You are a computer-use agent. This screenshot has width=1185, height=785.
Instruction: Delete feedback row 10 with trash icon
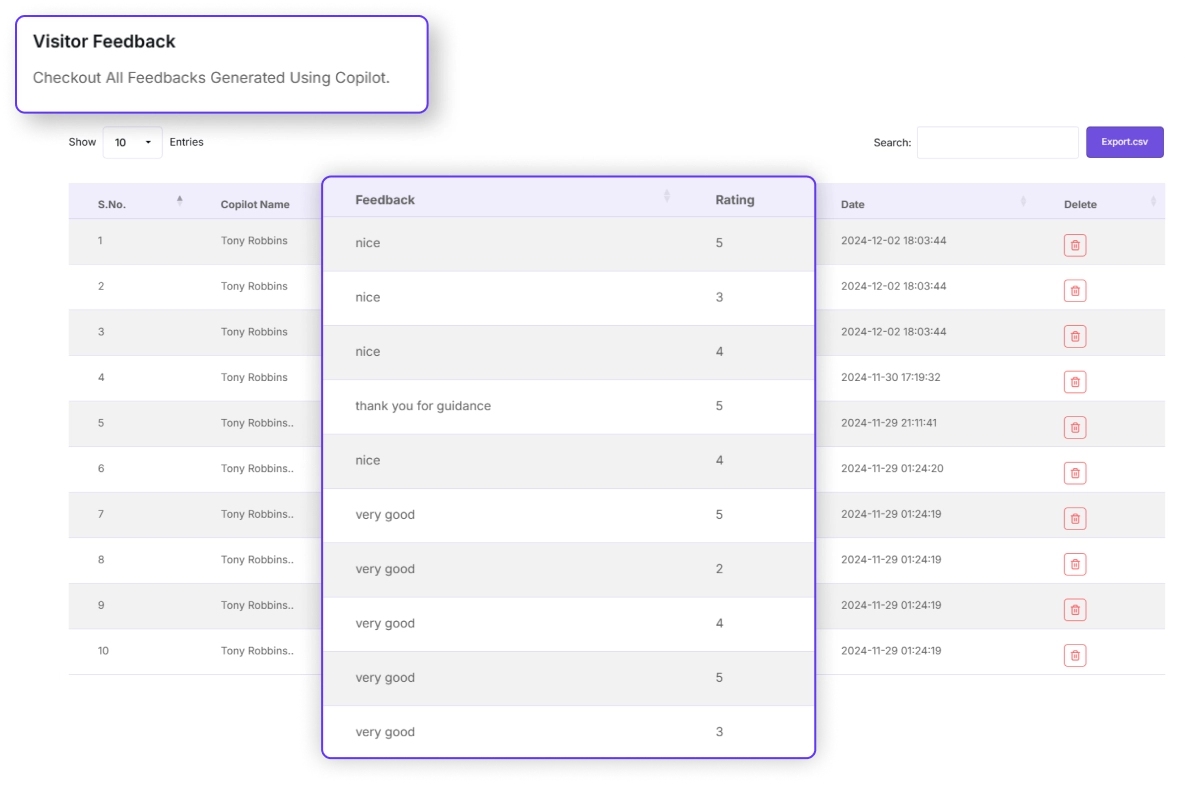(1075, 655)
